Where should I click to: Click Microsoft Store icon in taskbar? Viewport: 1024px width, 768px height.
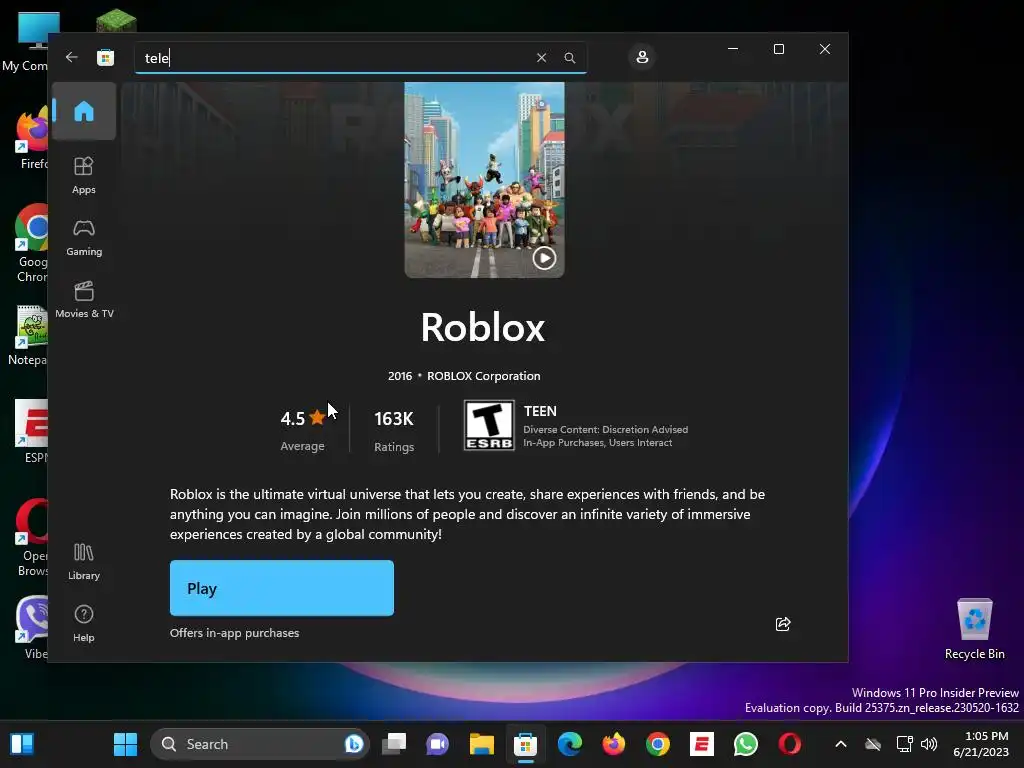[526, 744]
